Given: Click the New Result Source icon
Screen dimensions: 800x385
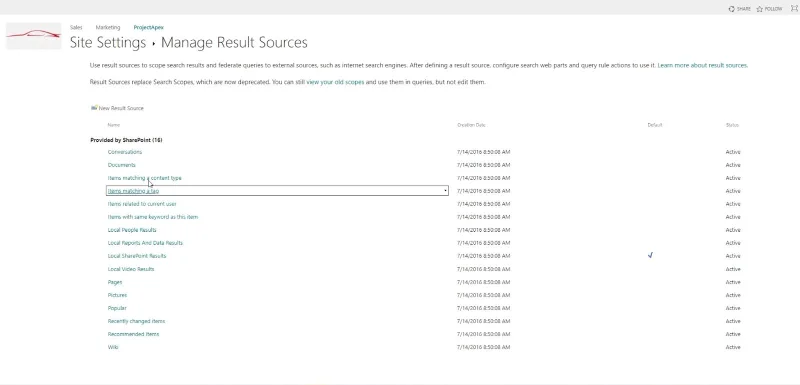Looking at the screenshot, I should click(x=94, y=108).
